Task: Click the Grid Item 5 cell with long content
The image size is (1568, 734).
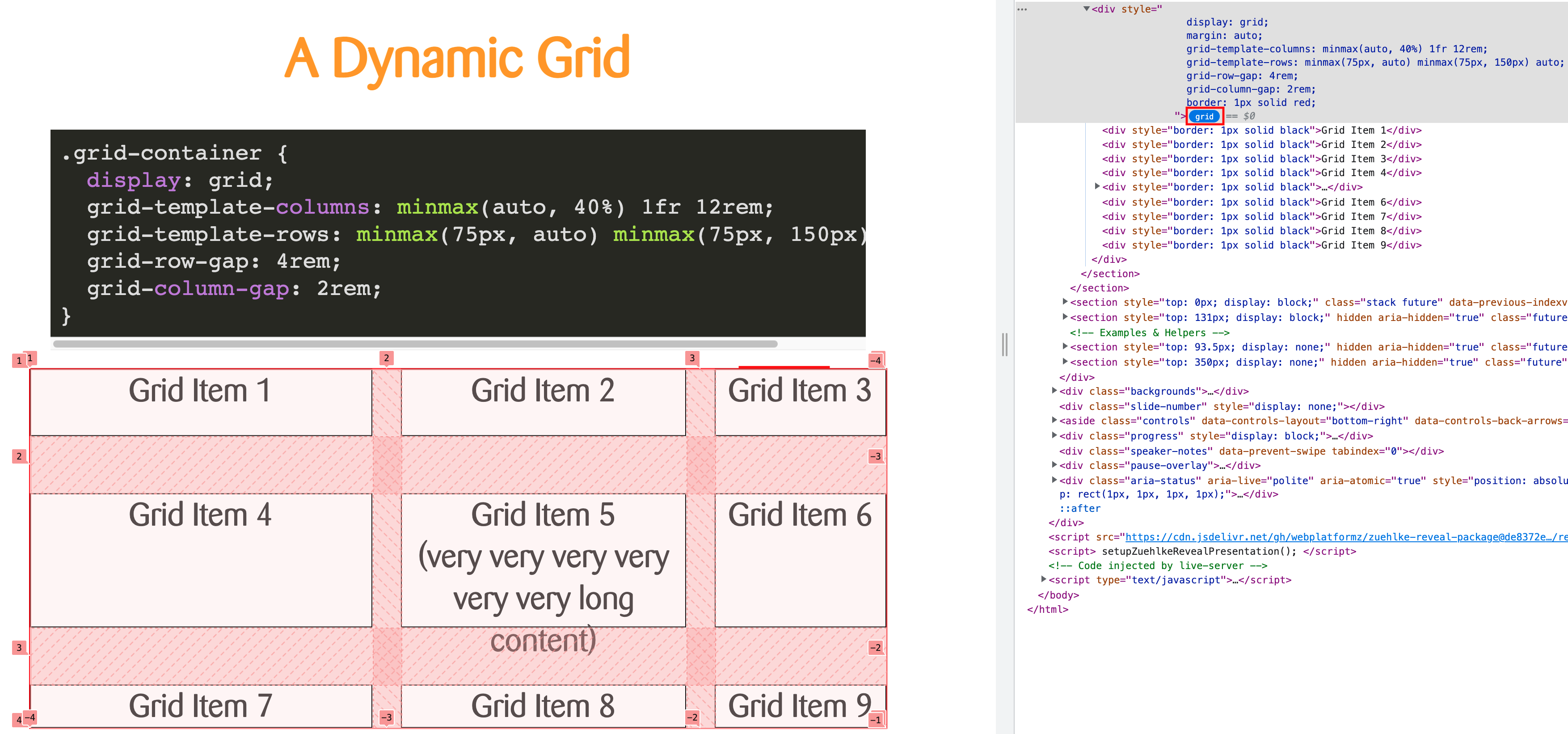Action: pyautogui.click(x=543, y=560)
